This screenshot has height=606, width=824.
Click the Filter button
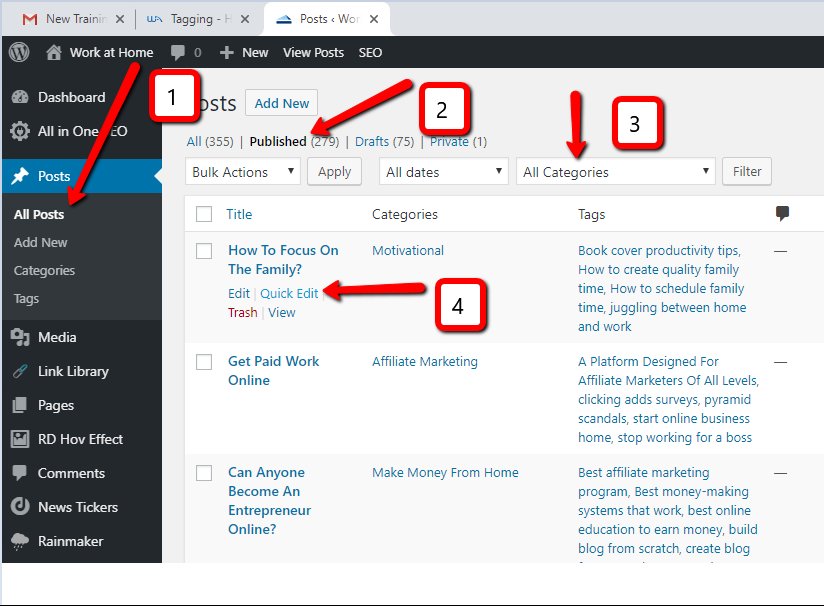pyautogui.click(x=747, y=171)
